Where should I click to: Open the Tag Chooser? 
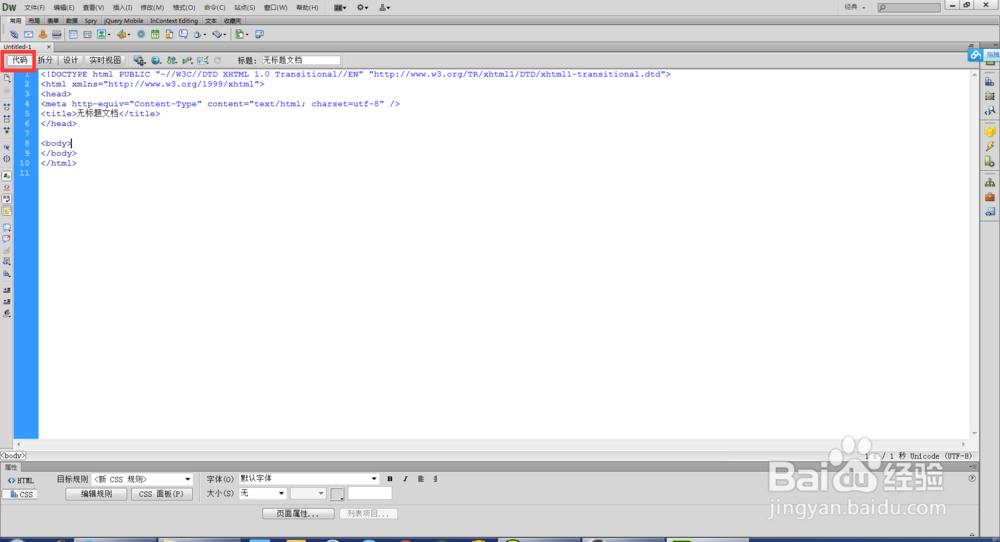tap(260, 34)
